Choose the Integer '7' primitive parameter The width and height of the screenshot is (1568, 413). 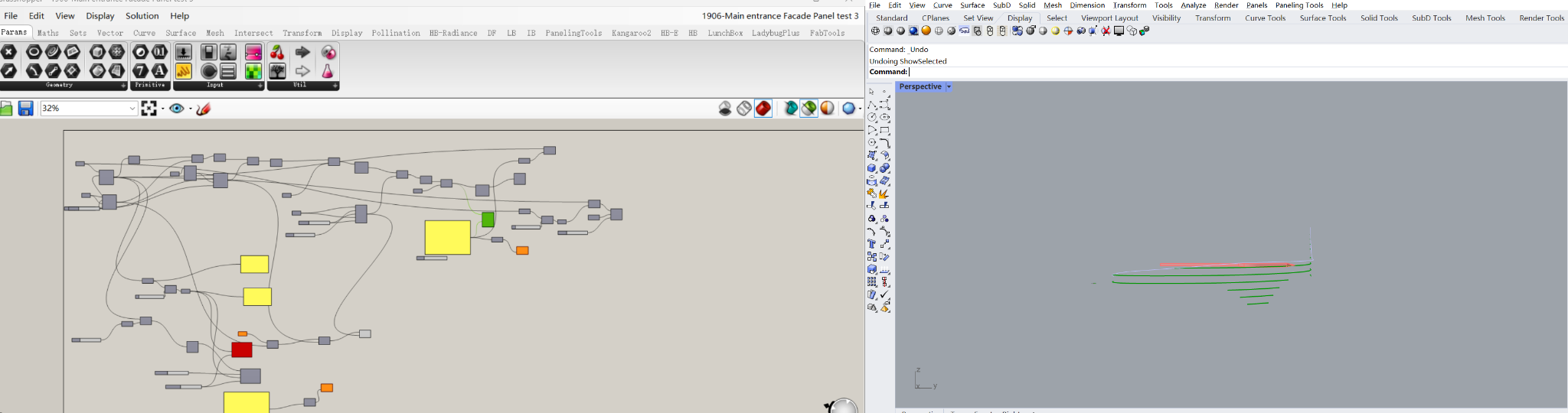[x=141, y=70]
